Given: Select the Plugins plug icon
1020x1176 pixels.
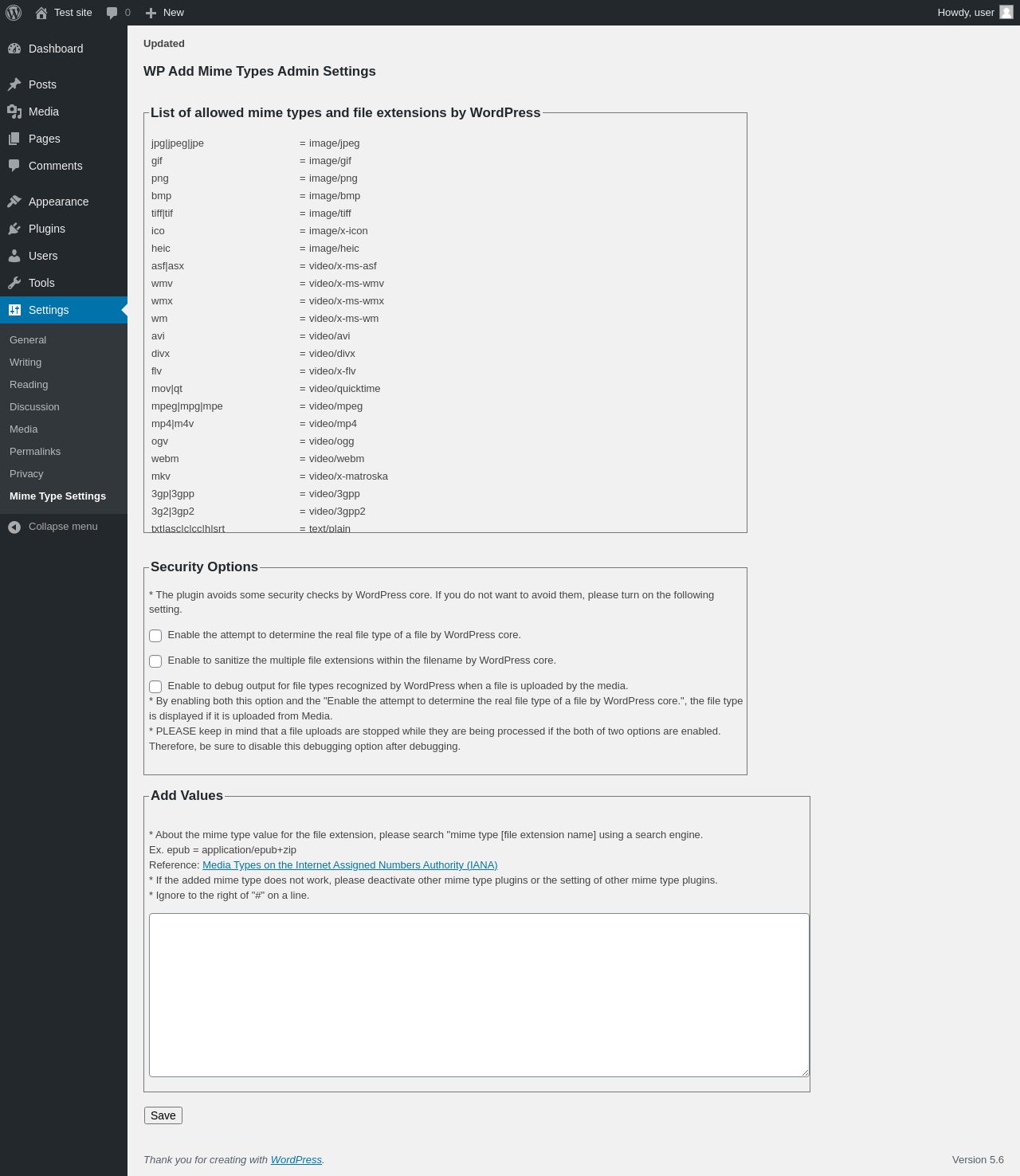Looking at the screenshot, I should click(x=14, y=229).
